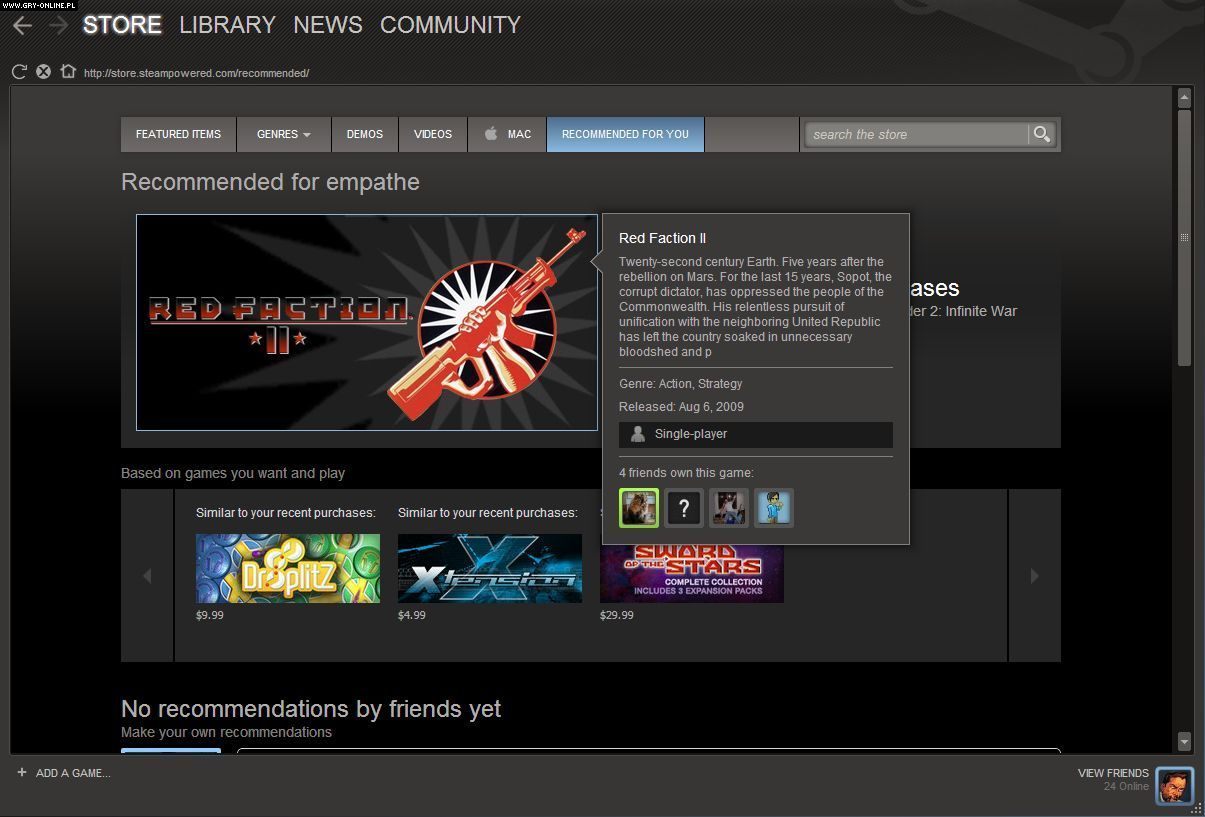Viewport: 1205px width, 817px height.
Task: Click your profile avatar near View Friends
Action: coord(1174,785)
